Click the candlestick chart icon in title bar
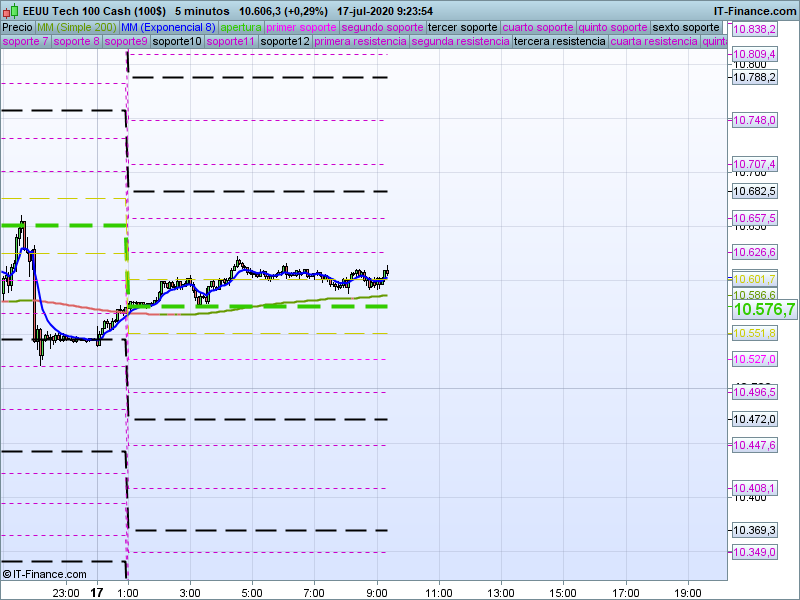The width and height of the screenshot is (800, 600). point(11,11)
